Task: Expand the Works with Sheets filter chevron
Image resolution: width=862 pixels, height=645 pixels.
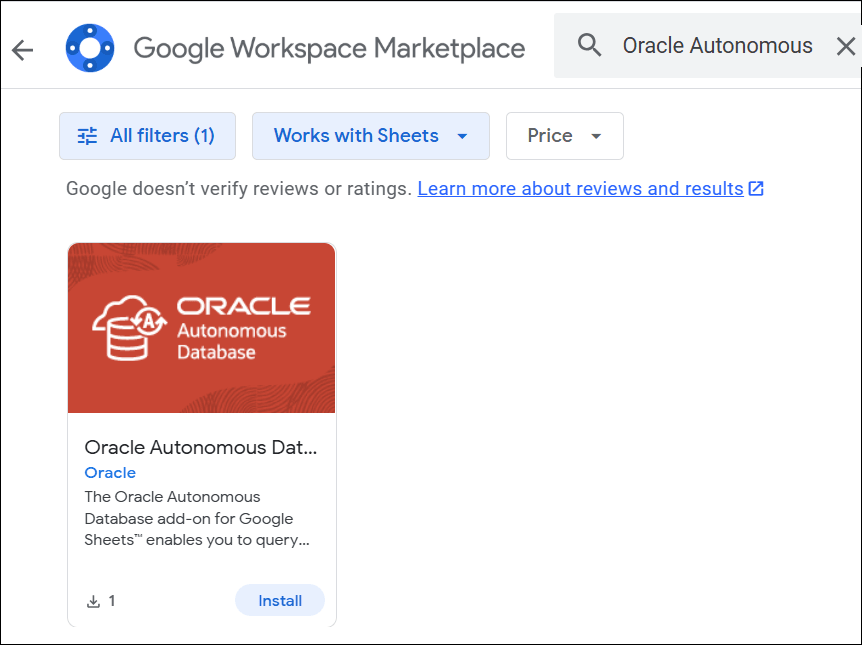Action: pyautogui.click(x=461, y=136)
